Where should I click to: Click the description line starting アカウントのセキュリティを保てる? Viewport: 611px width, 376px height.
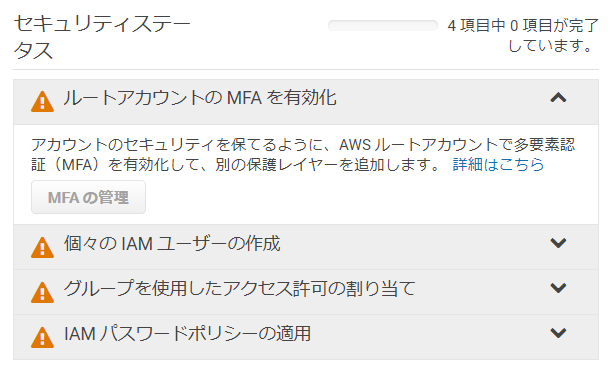pos(303,145)
